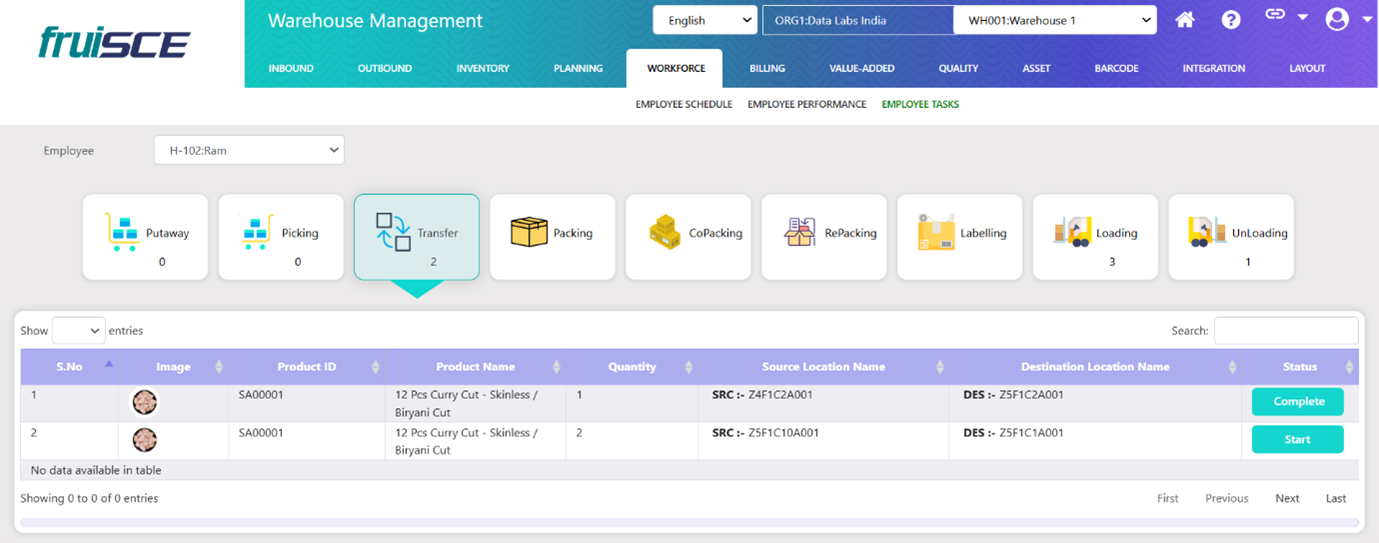
Task: Open the Loading task card
Action: pyautogui.click(x=1095, y=236)
